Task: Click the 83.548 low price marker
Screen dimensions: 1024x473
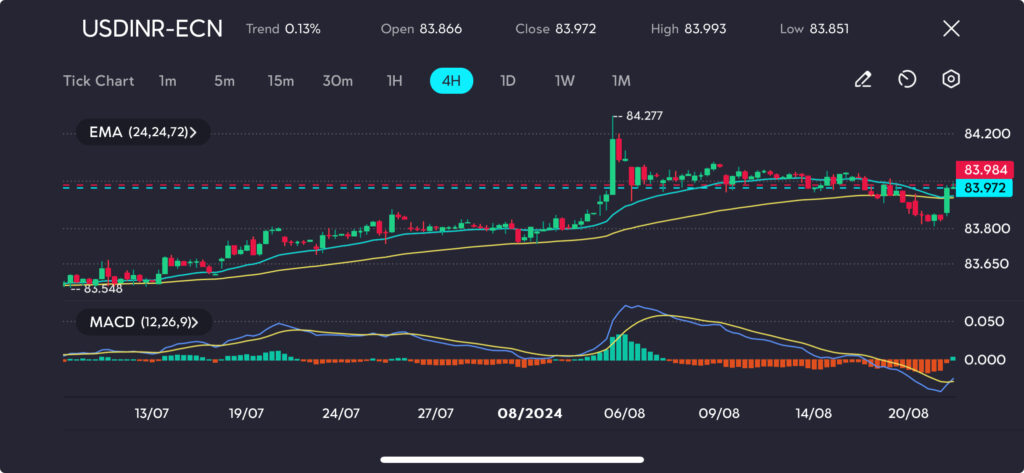Action: coord(101,289)
